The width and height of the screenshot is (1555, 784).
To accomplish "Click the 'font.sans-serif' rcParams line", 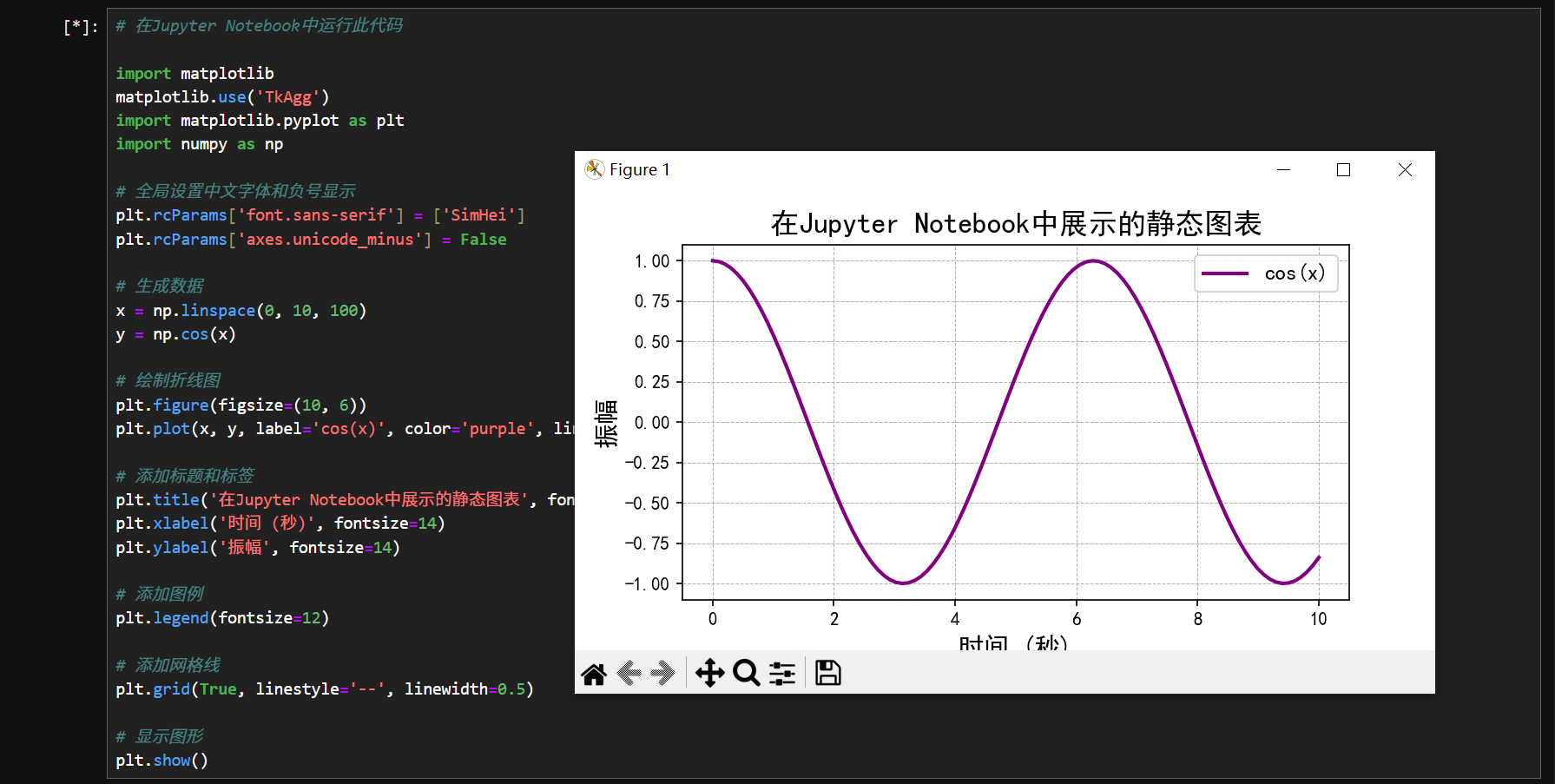I will [320, 215].
